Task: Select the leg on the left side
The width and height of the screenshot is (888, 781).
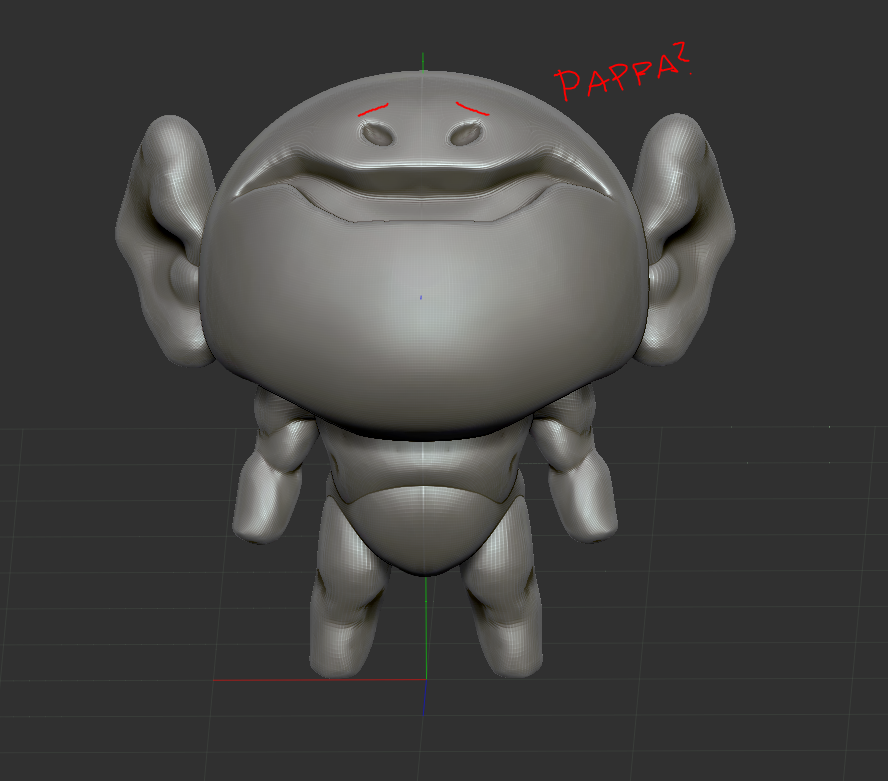Action: (x=345, y=610)
